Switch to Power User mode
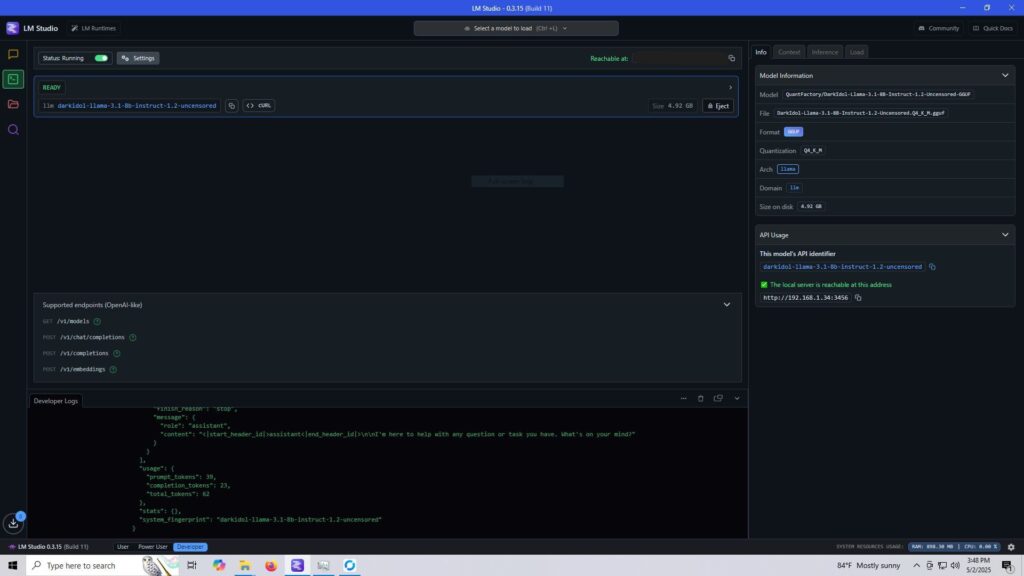Image resolution: width=1024 pixels, height=576 pixels. (153, 547)
